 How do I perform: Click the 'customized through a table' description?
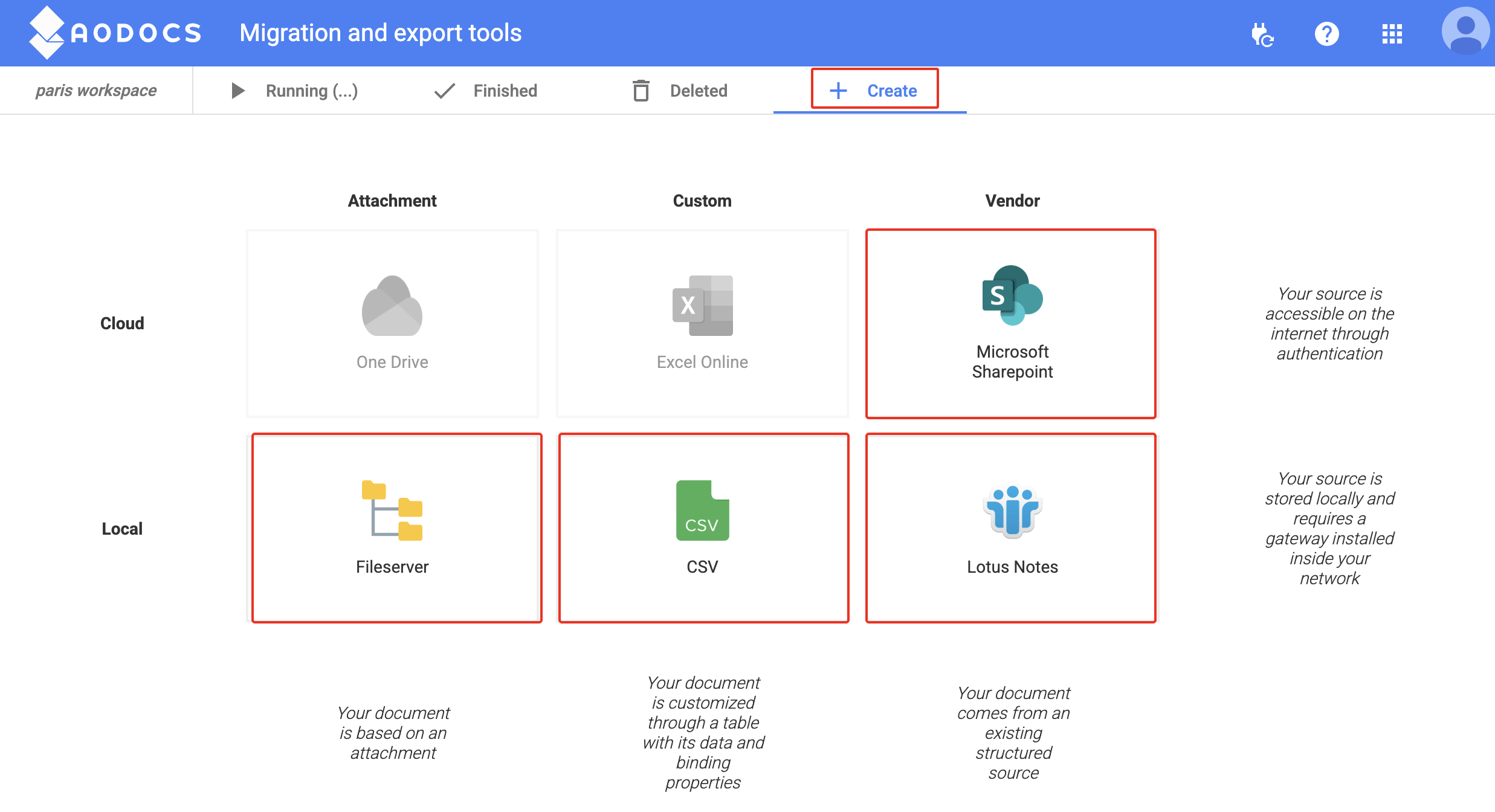pos(703,732)
